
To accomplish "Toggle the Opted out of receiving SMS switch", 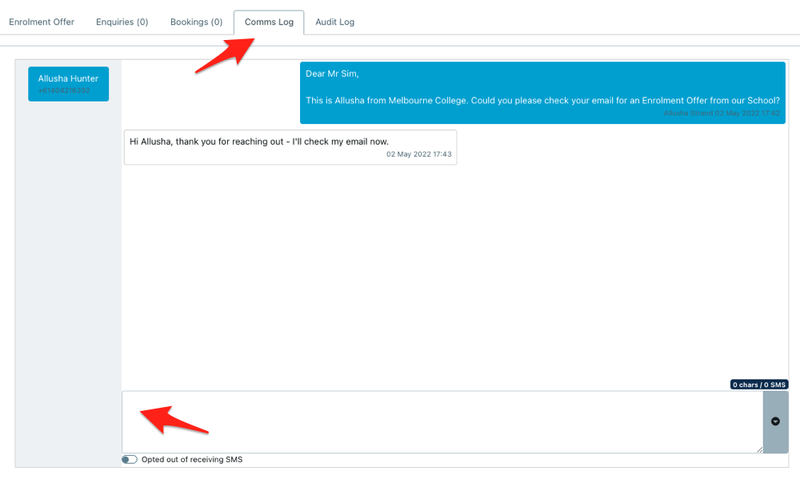I will 129,460.
